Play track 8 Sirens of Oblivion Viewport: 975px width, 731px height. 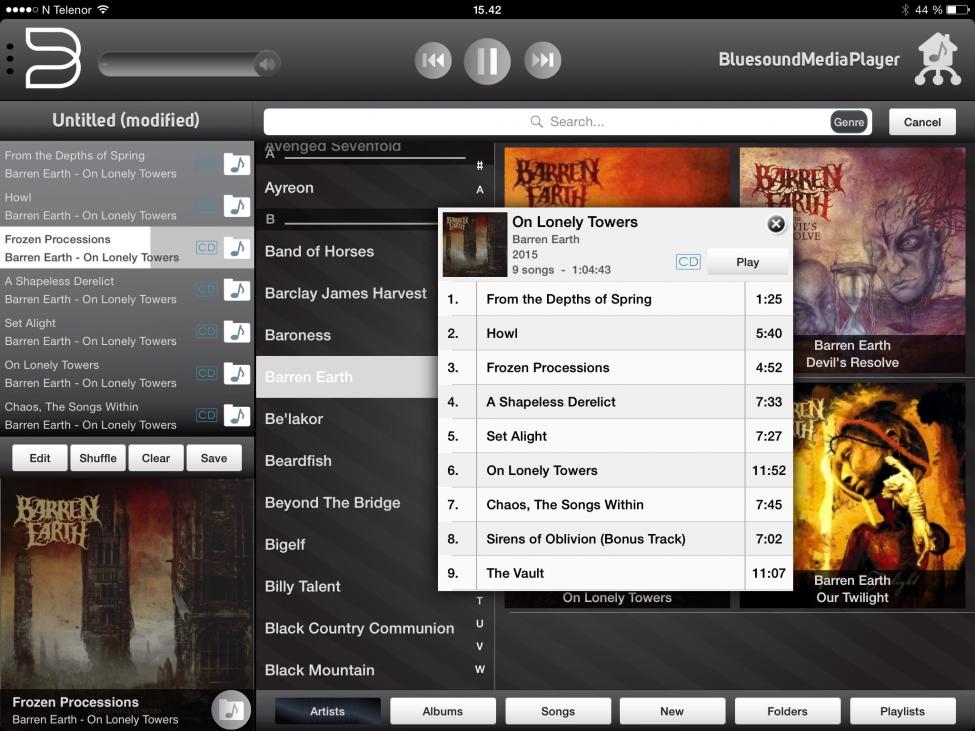[x=615, y=539]
